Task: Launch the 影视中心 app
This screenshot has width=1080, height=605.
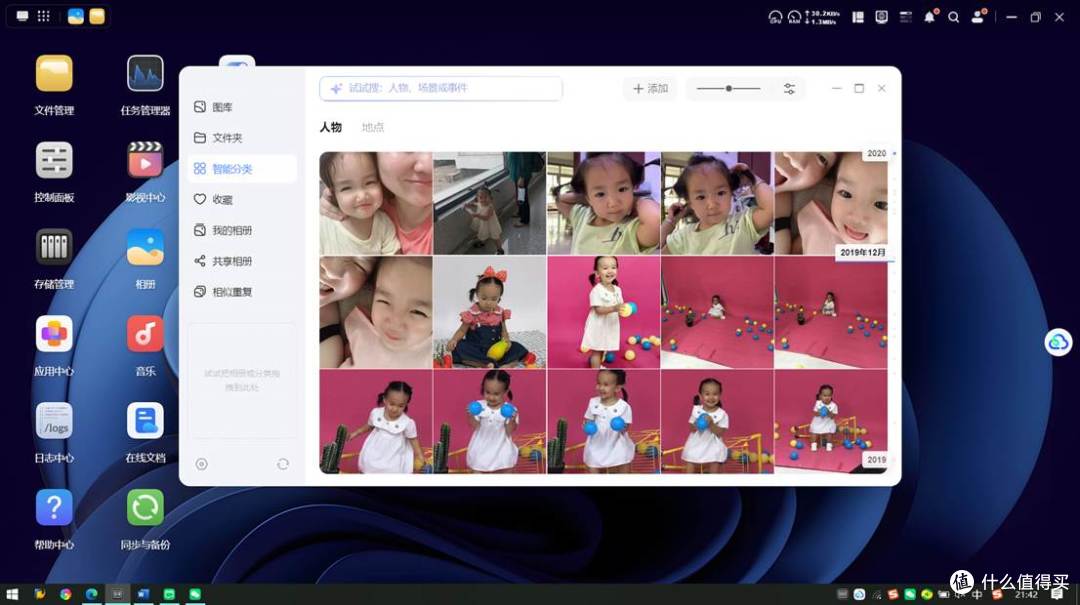Action: point(145,161)
